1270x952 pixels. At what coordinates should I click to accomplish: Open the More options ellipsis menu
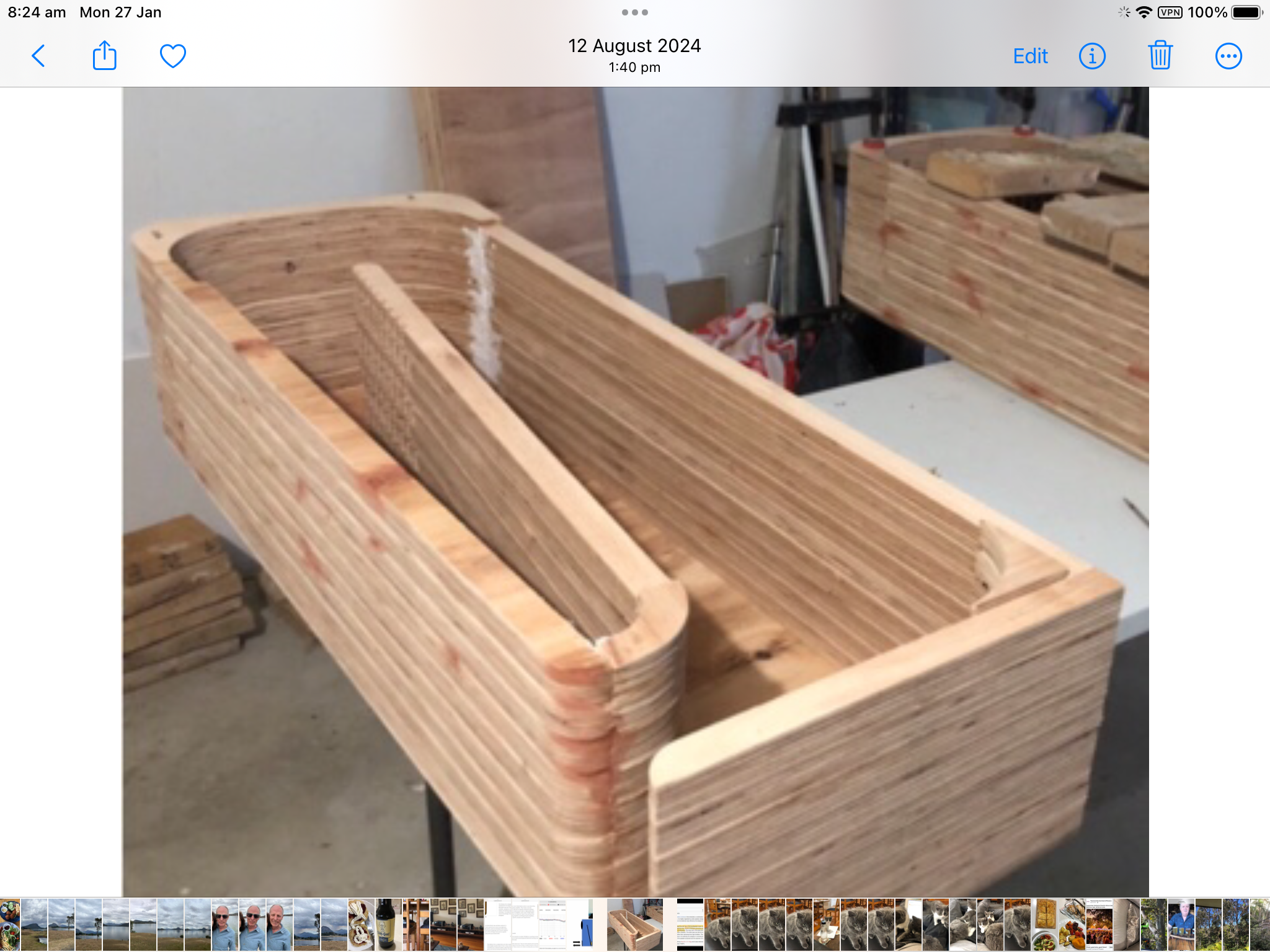tap(1228, 56)
